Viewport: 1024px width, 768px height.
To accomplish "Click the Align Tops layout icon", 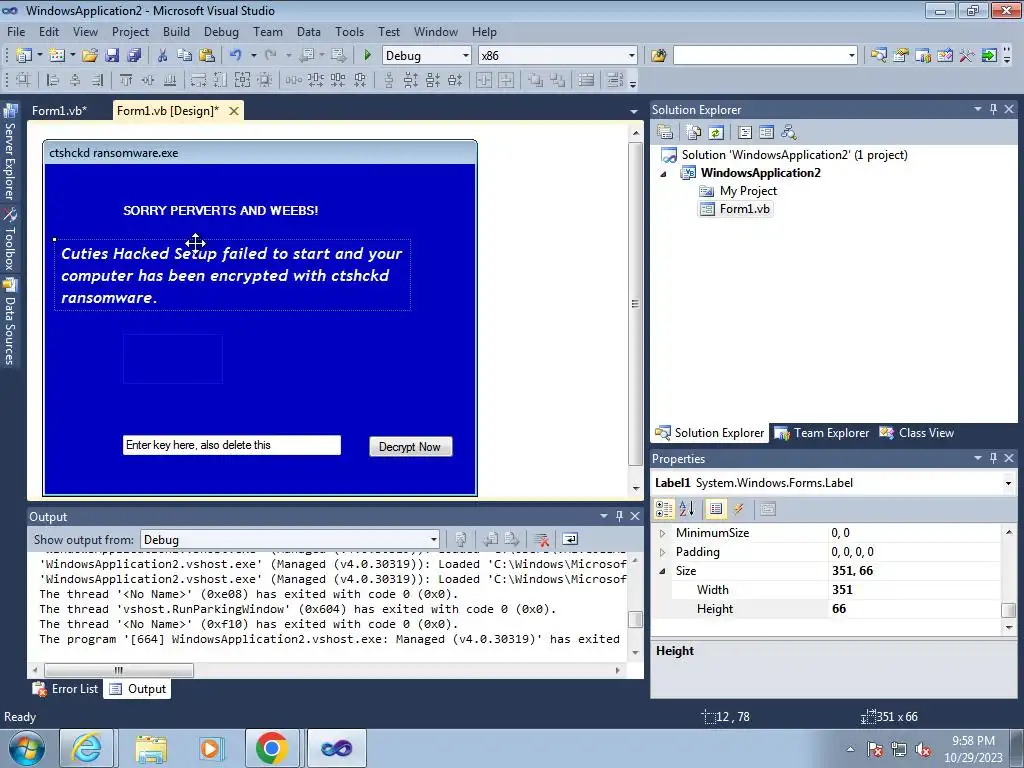I will pos(126,80).
